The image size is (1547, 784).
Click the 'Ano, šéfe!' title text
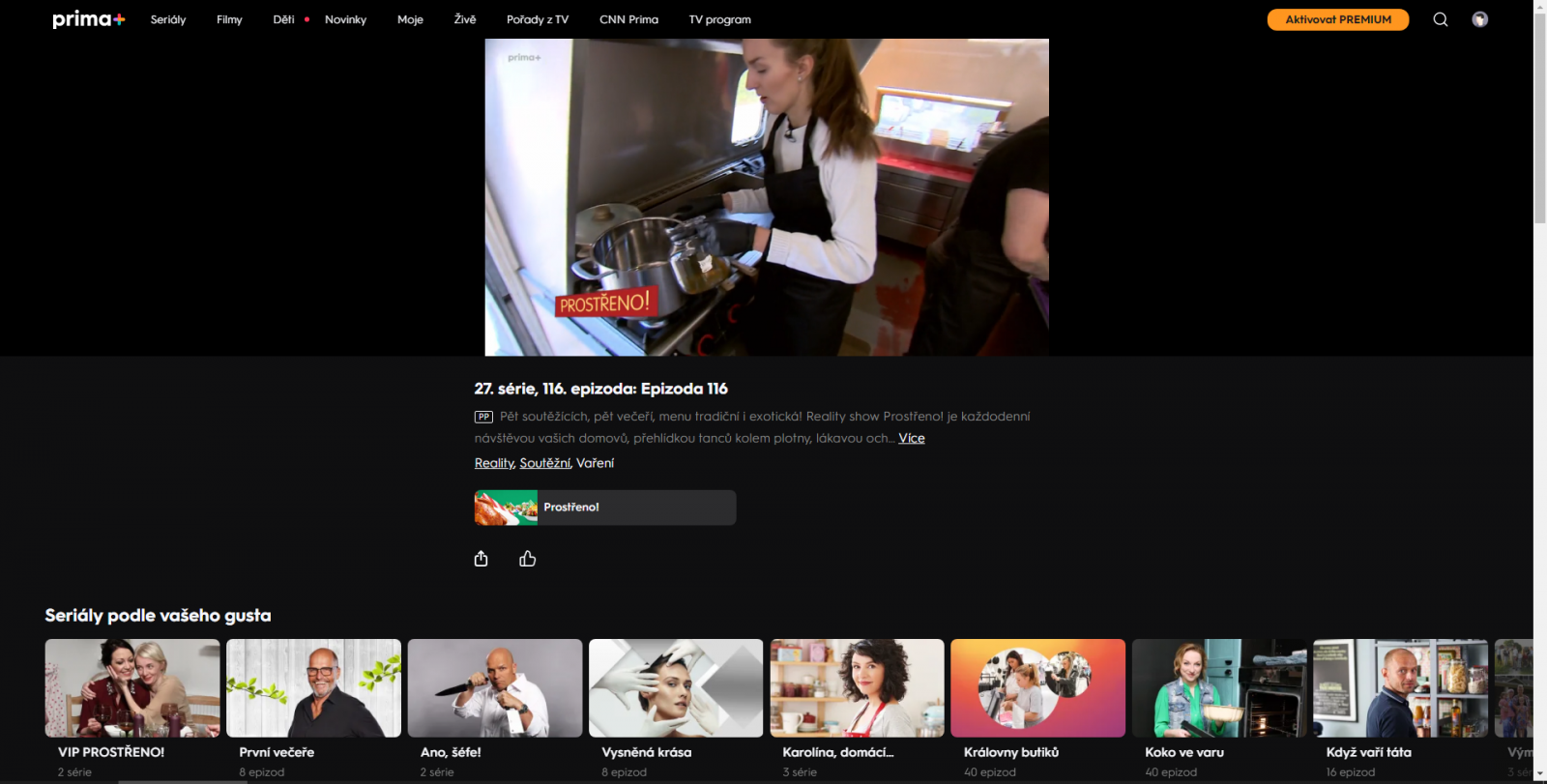[451, 752]
